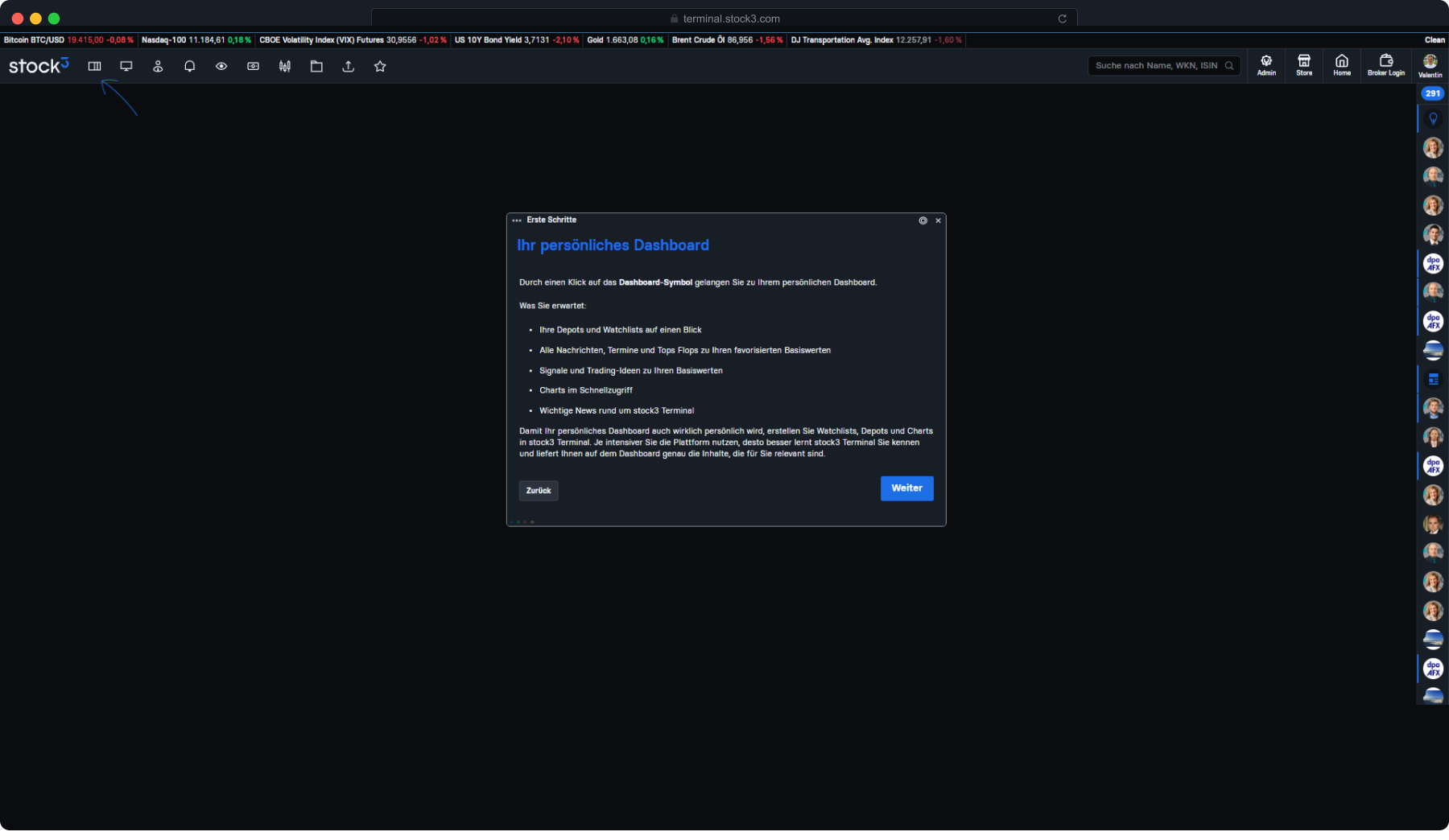Open the Store
Screen dimensions: 1449x840
[1304, 65]
